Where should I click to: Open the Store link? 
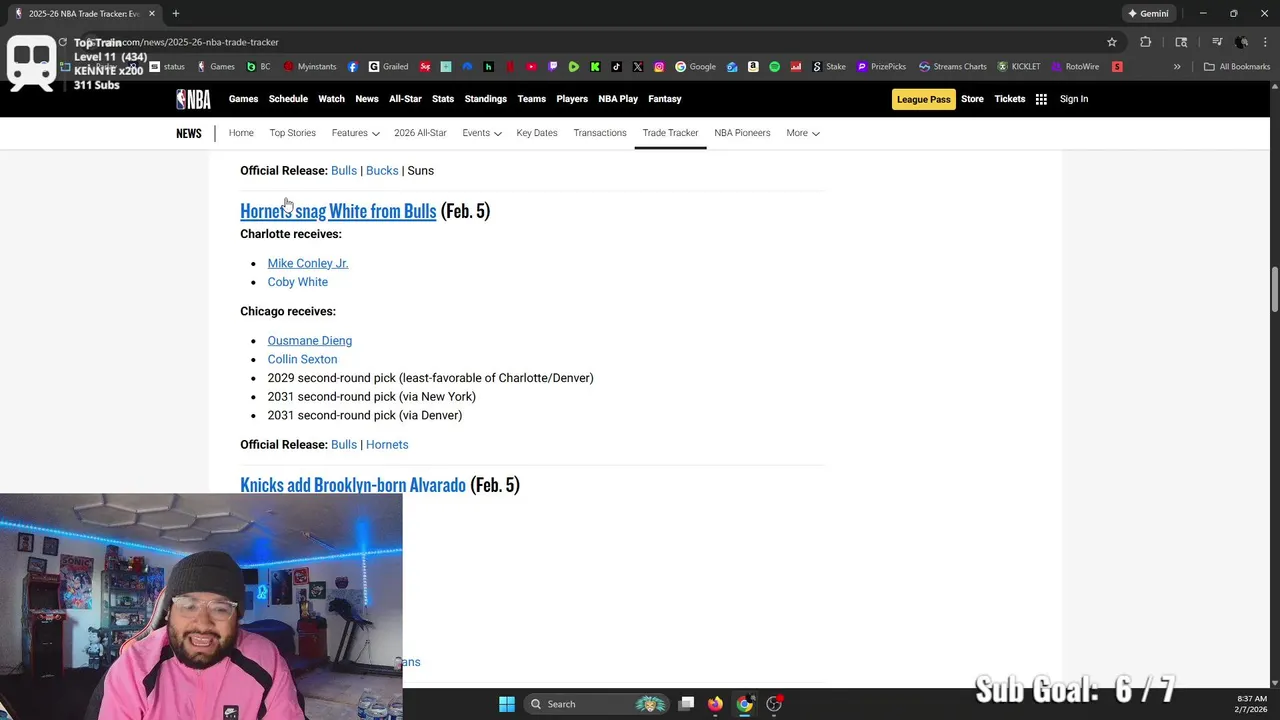[x=973, y=99]
